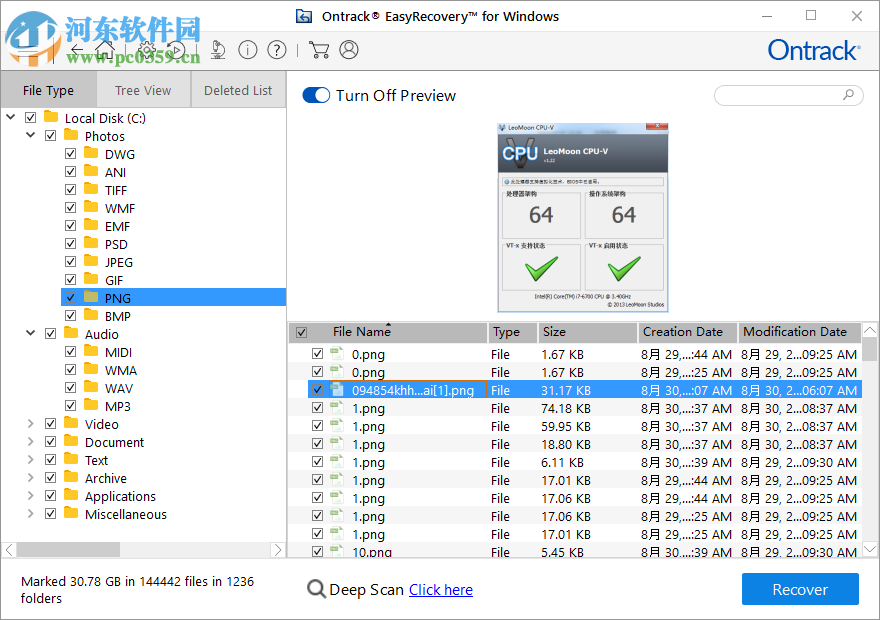
Task: Select the Home icon in the toolbar
Action: coord(105,49)
